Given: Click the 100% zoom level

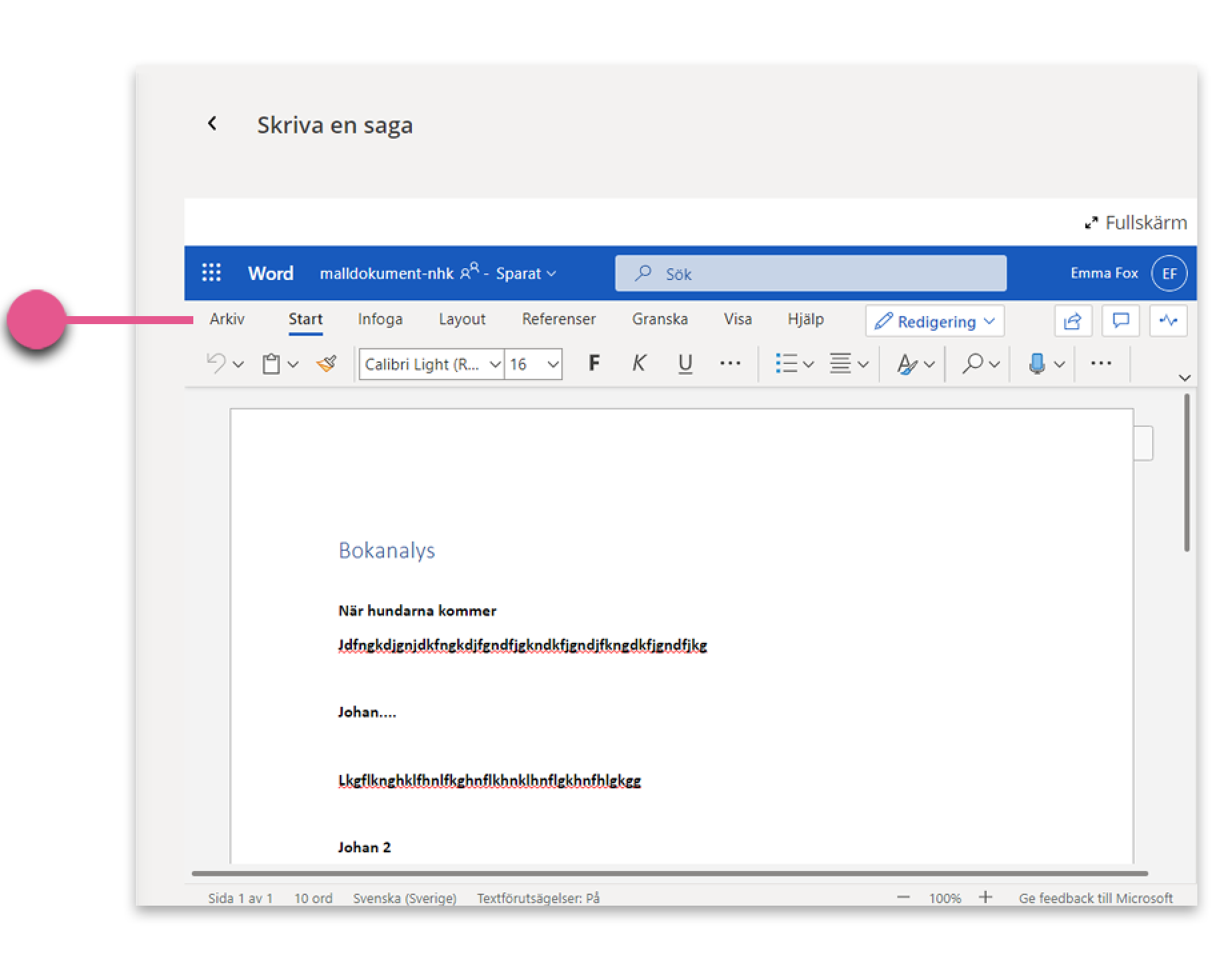Looking at the screenshot, I should tap(945, 898).
